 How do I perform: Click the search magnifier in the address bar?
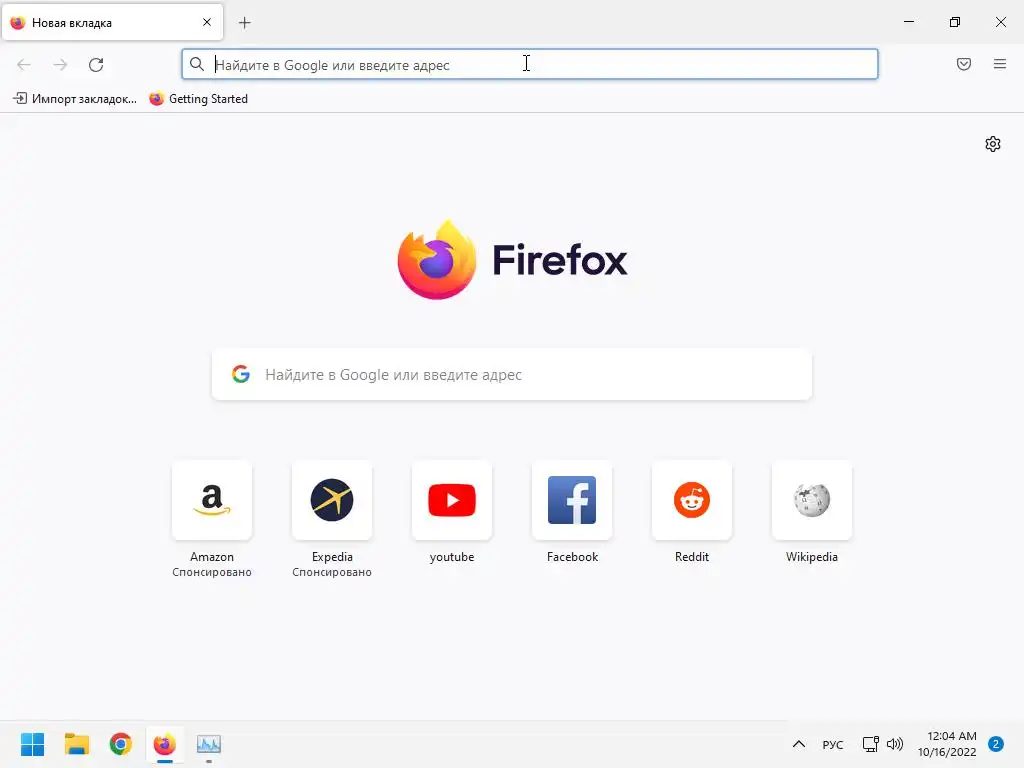(x=197, y=64)
